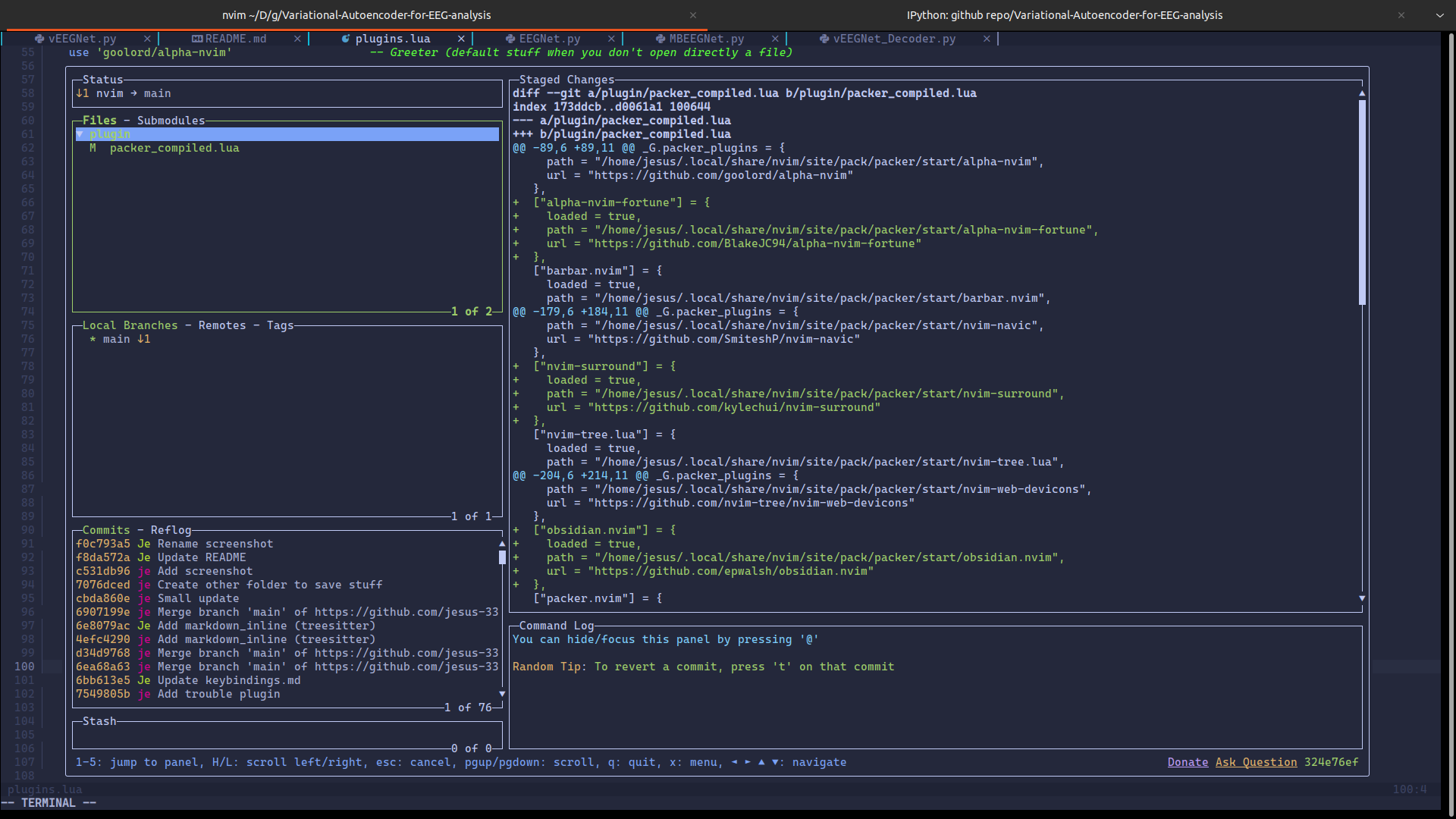Select merge commit 6ea68a63
This screenshot has height=819, width=1456.
(287, 667)
